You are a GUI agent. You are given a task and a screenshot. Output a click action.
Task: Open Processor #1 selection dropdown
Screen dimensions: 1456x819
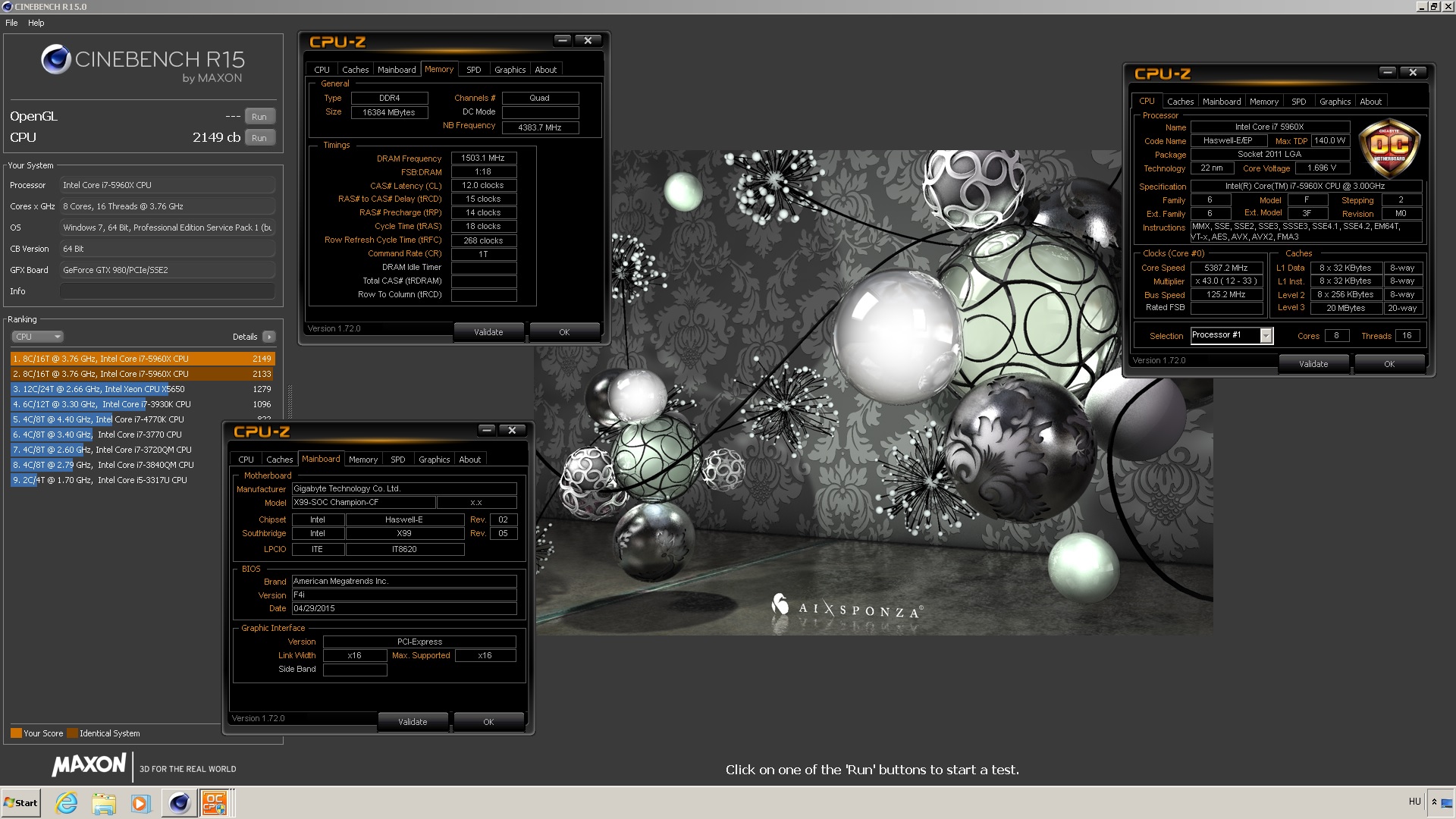(x=1266, y=335)
